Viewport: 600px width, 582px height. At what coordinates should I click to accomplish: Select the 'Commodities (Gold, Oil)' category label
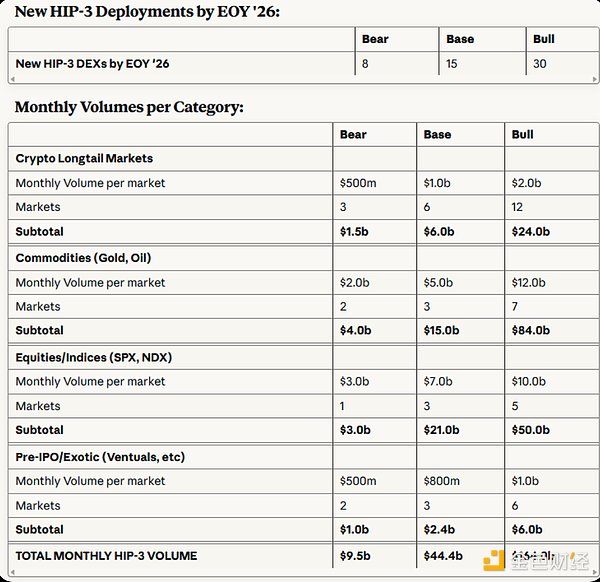pos(83,257)
